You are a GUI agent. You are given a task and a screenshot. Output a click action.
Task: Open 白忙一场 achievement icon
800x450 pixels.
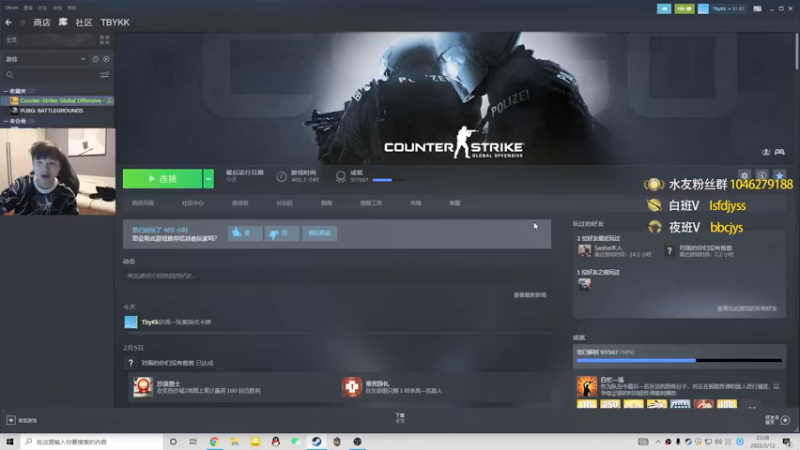[587, 387]
